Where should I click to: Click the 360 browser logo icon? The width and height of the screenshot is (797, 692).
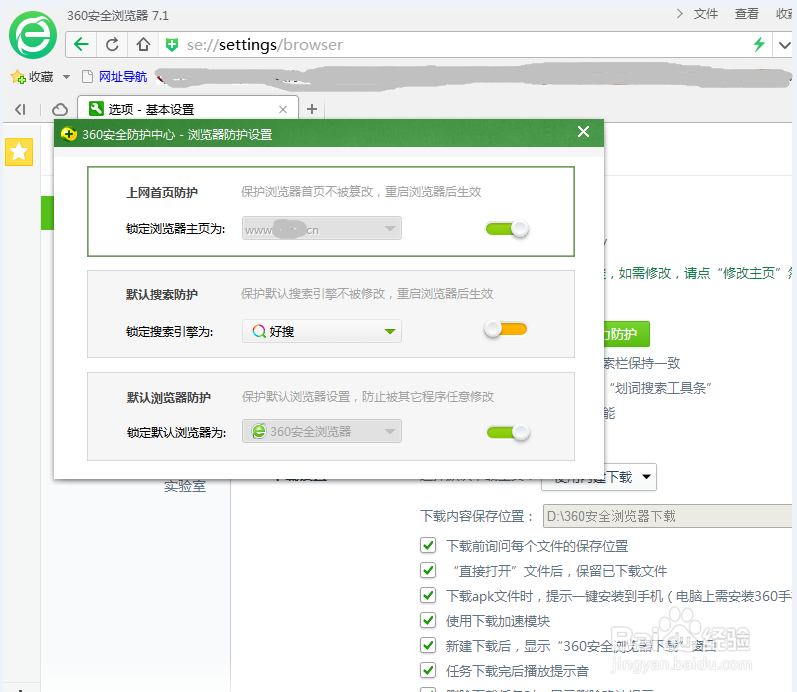point(33,35)
